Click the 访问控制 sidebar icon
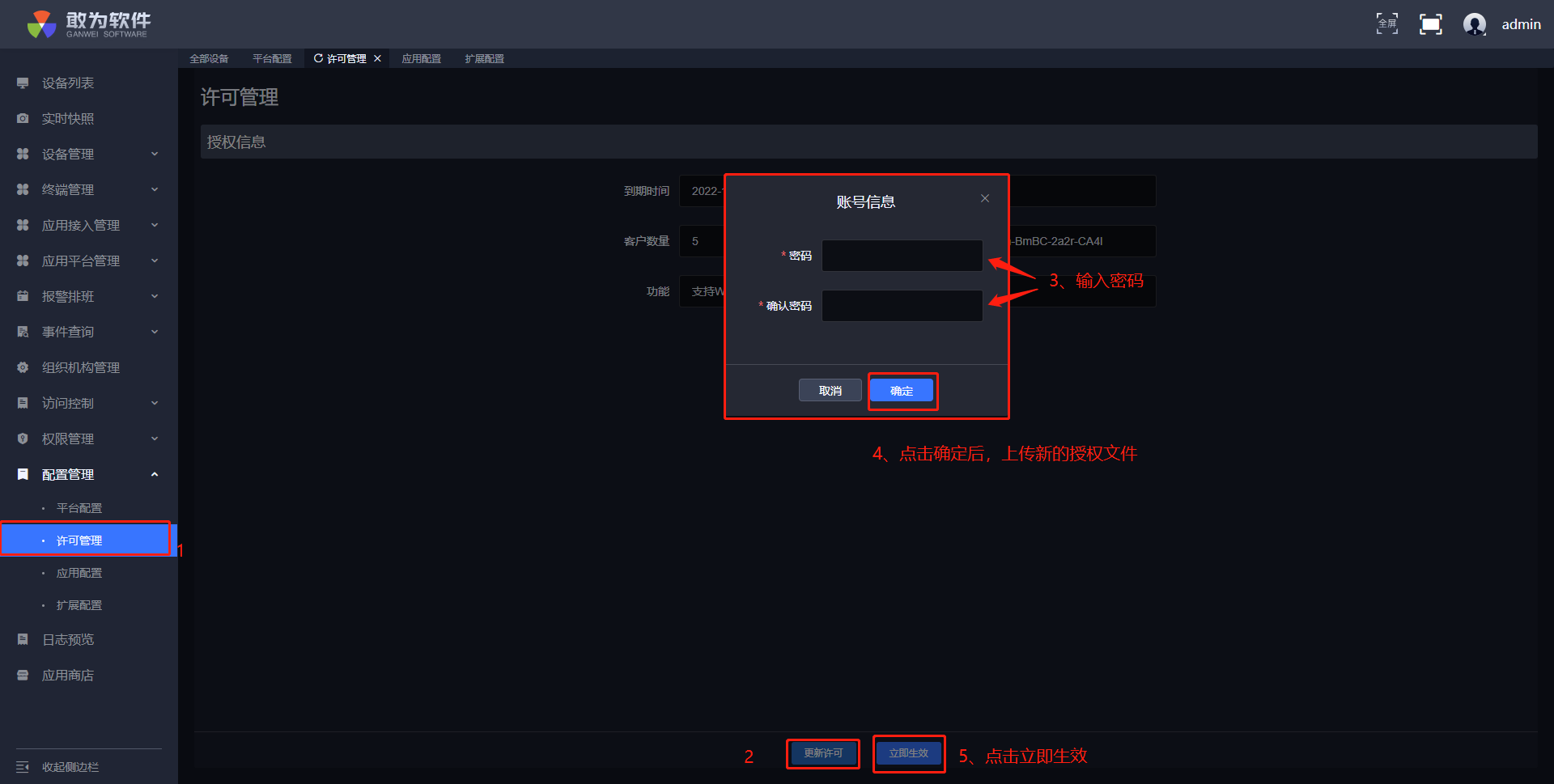Image resolution: width=1554 pixels, height=784 pixels. 23,404
